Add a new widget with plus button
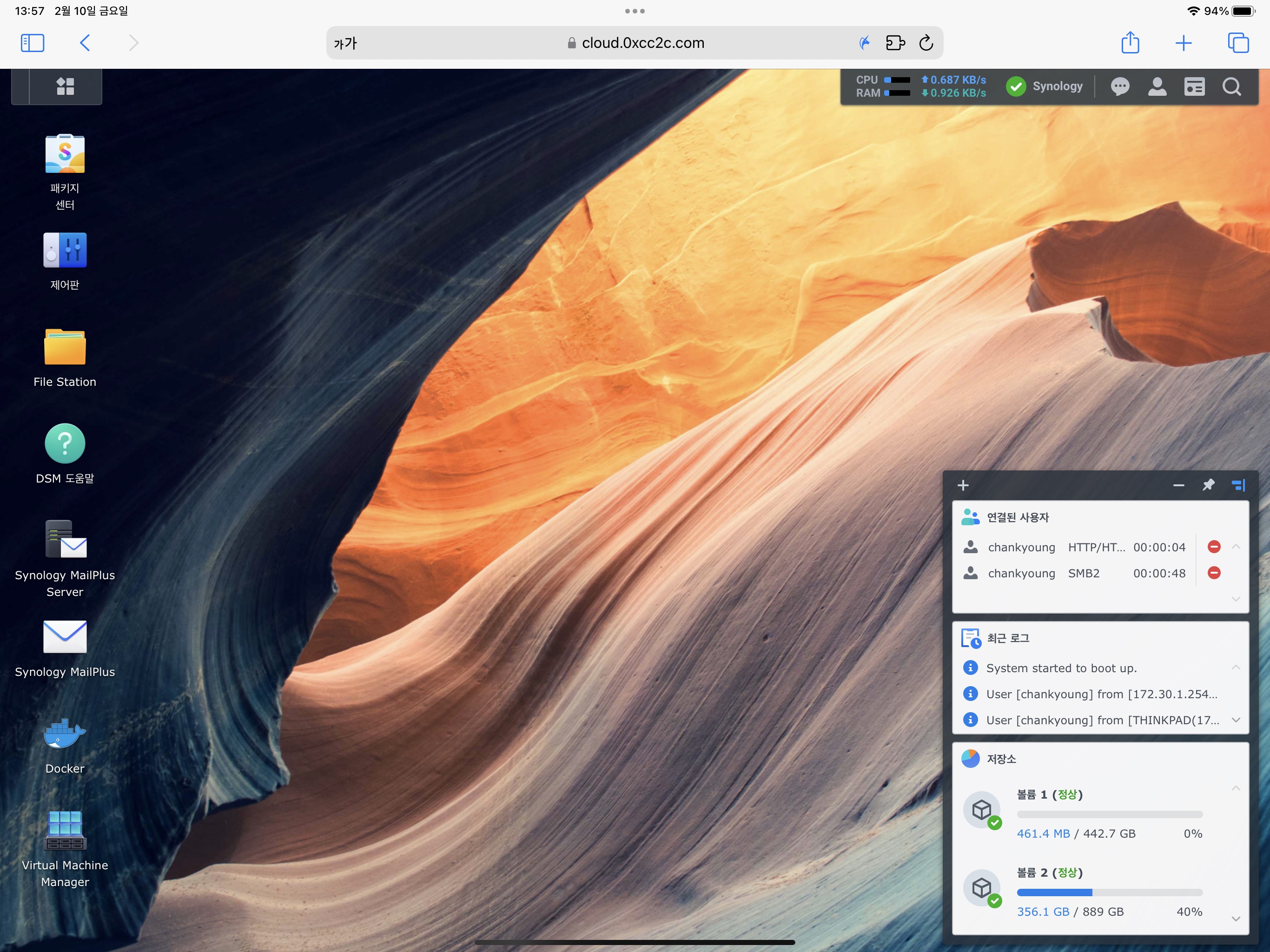Screen dimensions: 1270x952 (x=963, y=485)
